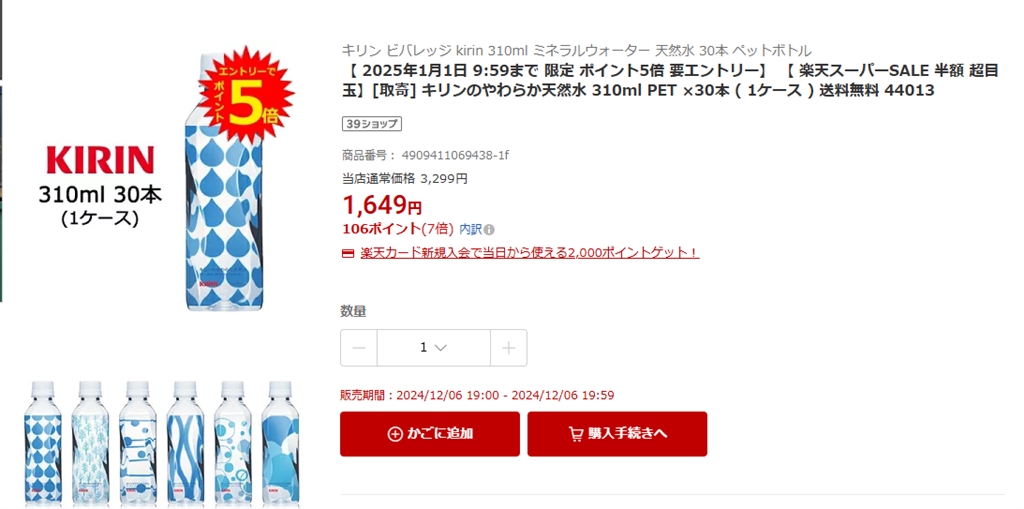Click the shopping cart icon in 購入手続きへ button
The height and width of the screenshot is (509, 1024).
576,434
